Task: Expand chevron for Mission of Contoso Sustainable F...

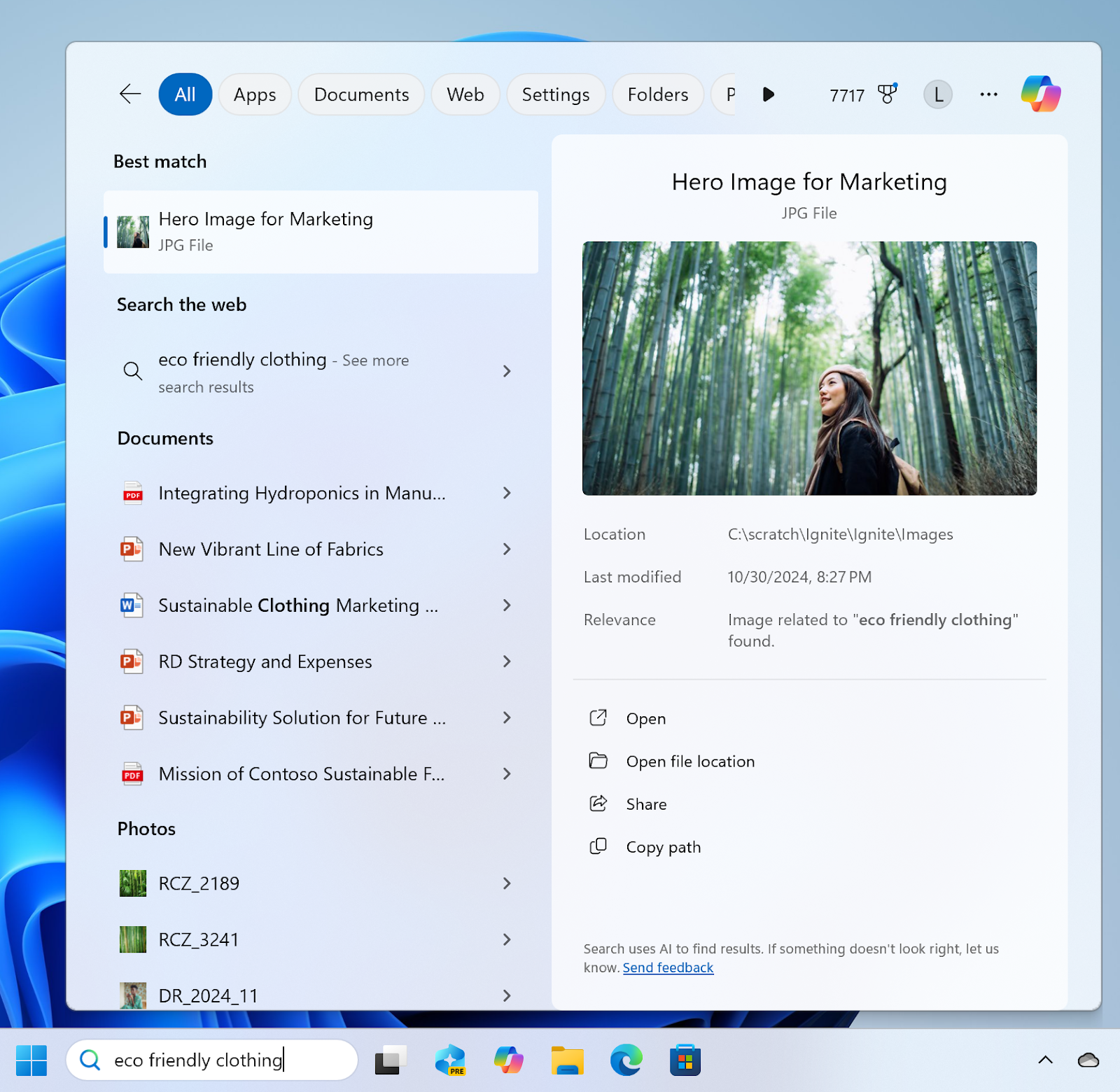Action: point(507,773)
